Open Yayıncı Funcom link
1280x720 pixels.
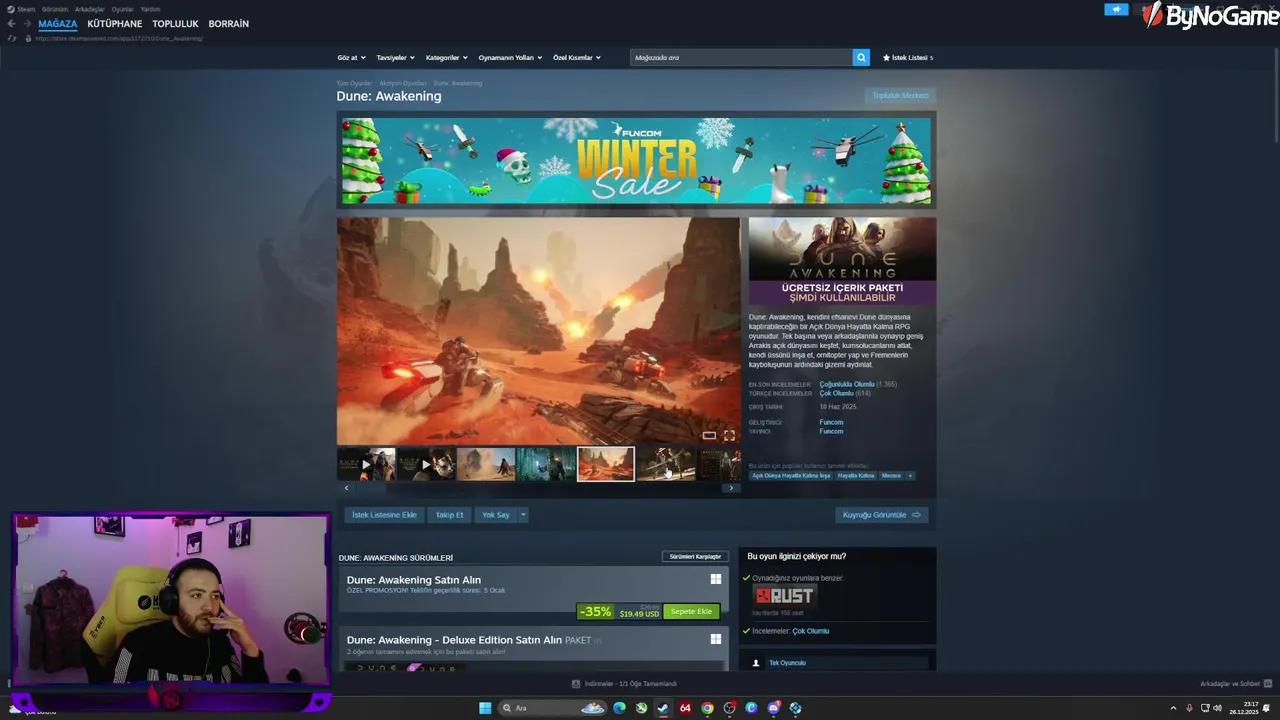pos(831,431)
